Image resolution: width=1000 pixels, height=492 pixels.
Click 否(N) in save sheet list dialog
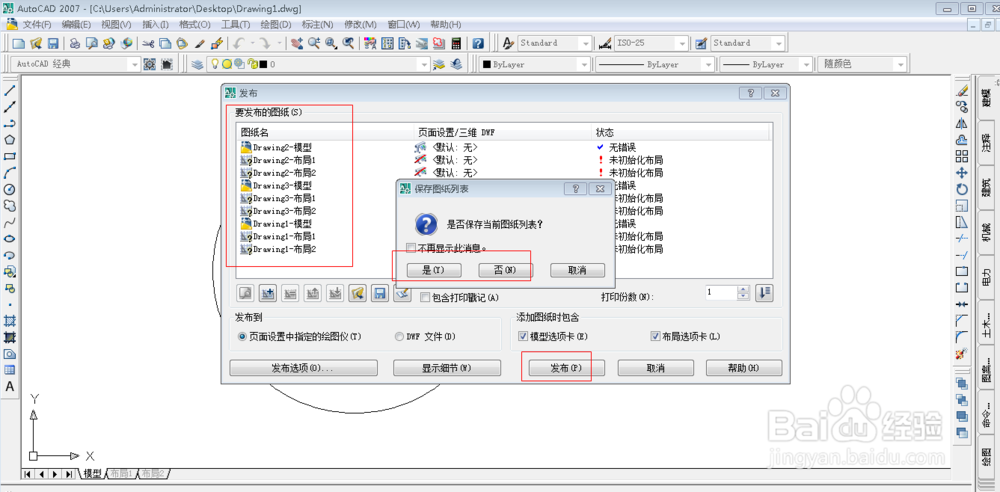coord(505,270)
